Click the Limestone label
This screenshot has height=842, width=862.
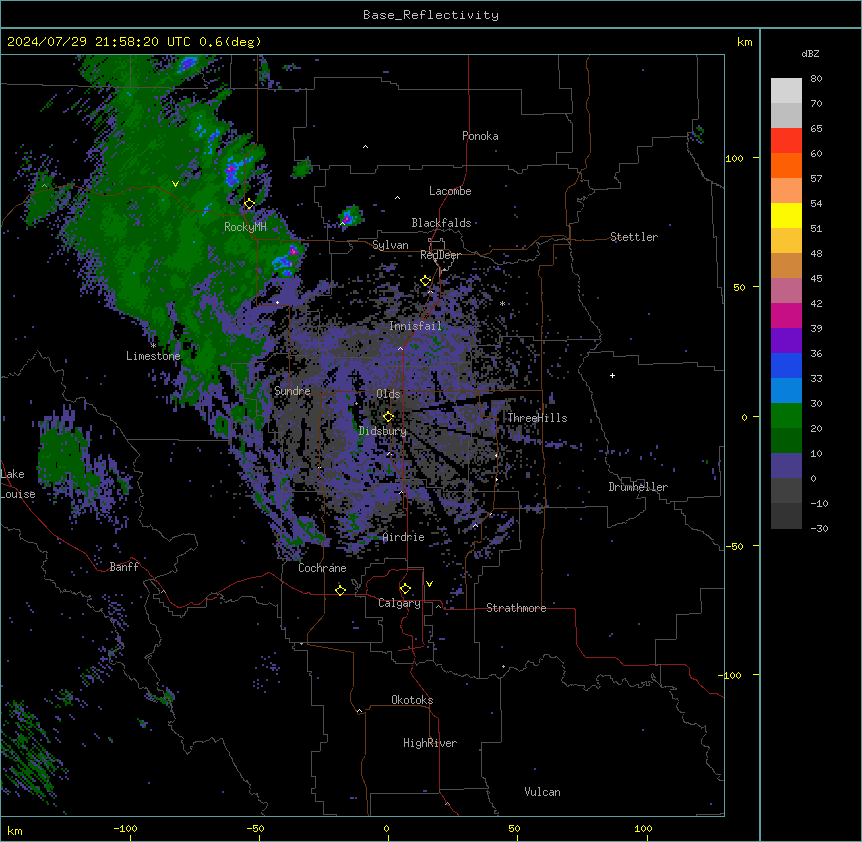click(x=153, y=356)
